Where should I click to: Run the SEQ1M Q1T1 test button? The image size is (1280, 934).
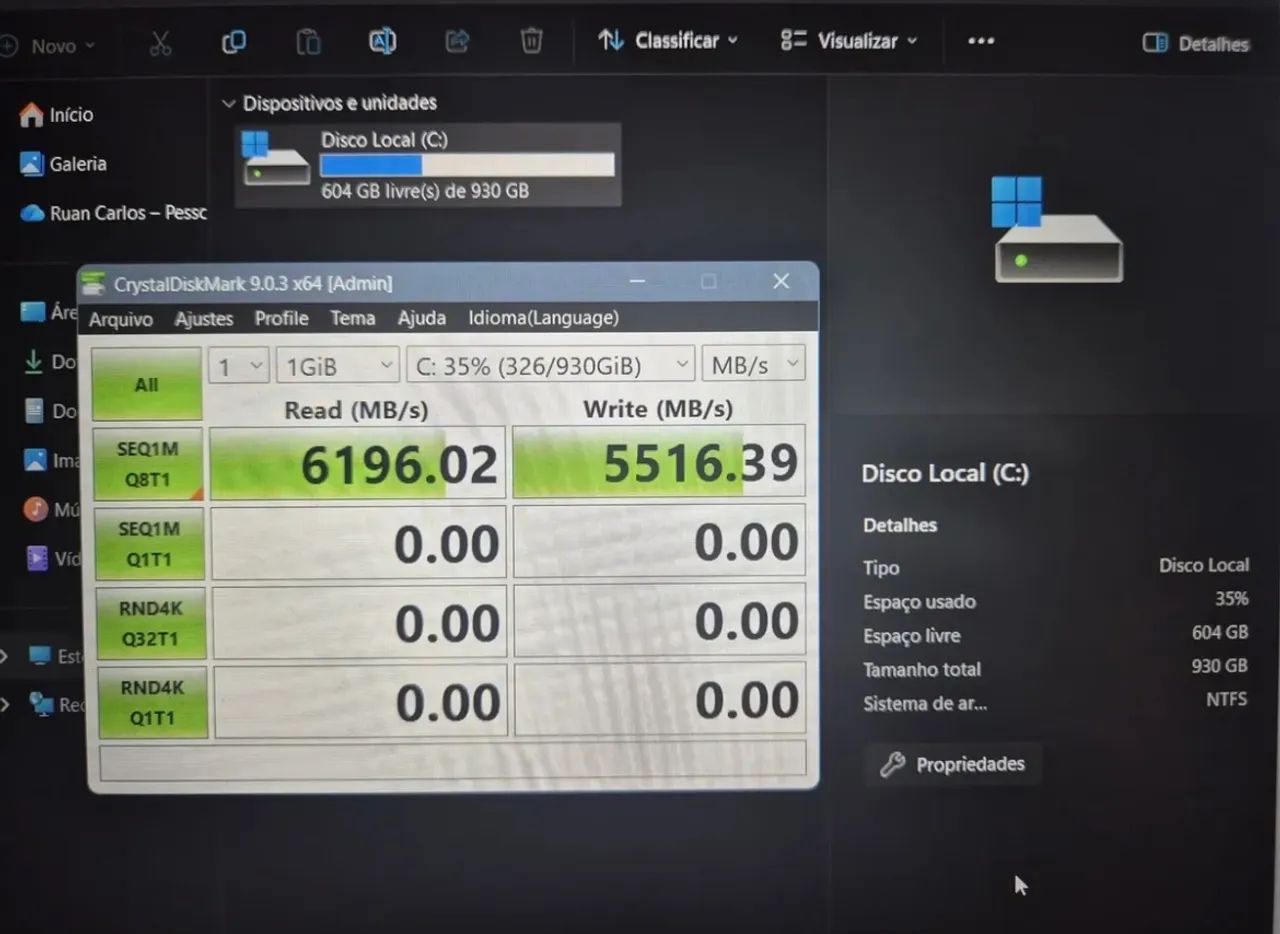point(149,544)
